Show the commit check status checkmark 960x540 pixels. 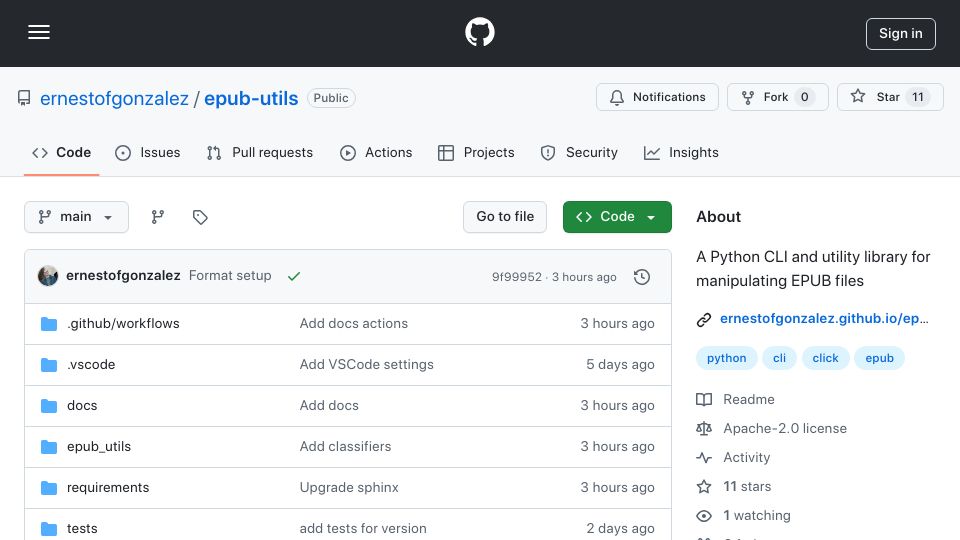tap(294, 276)
